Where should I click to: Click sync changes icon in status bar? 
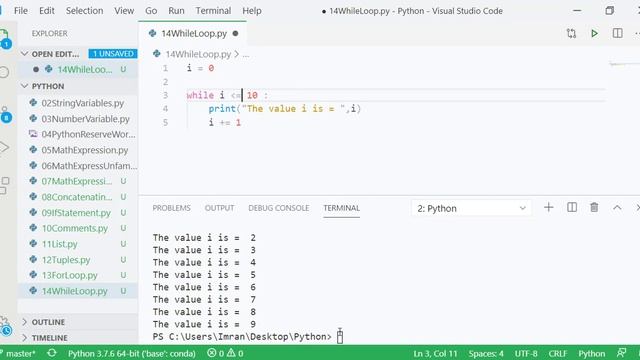pyautogui.click(x=52, y=353)
